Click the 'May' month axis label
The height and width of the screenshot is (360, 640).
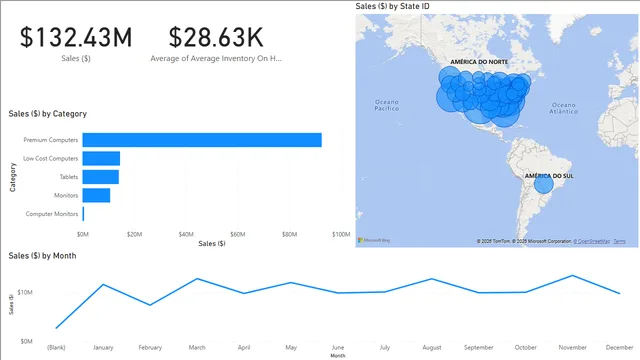coord(291,347)
